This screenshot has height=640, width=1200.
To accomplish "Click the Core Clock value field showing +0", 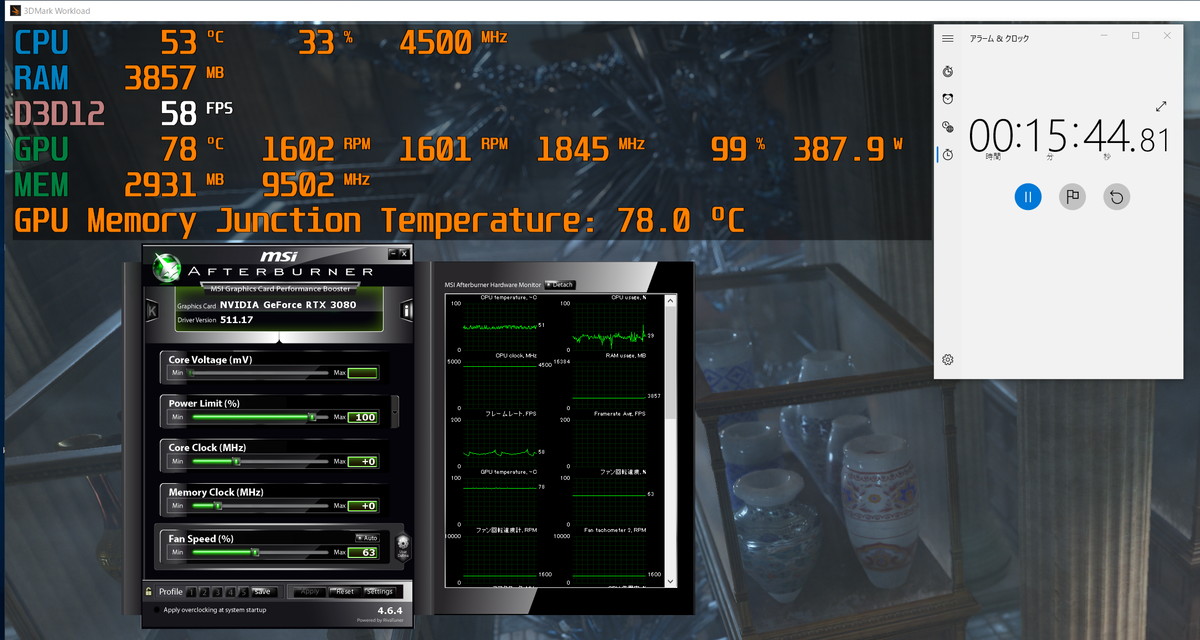I will (x=362, y=461).
